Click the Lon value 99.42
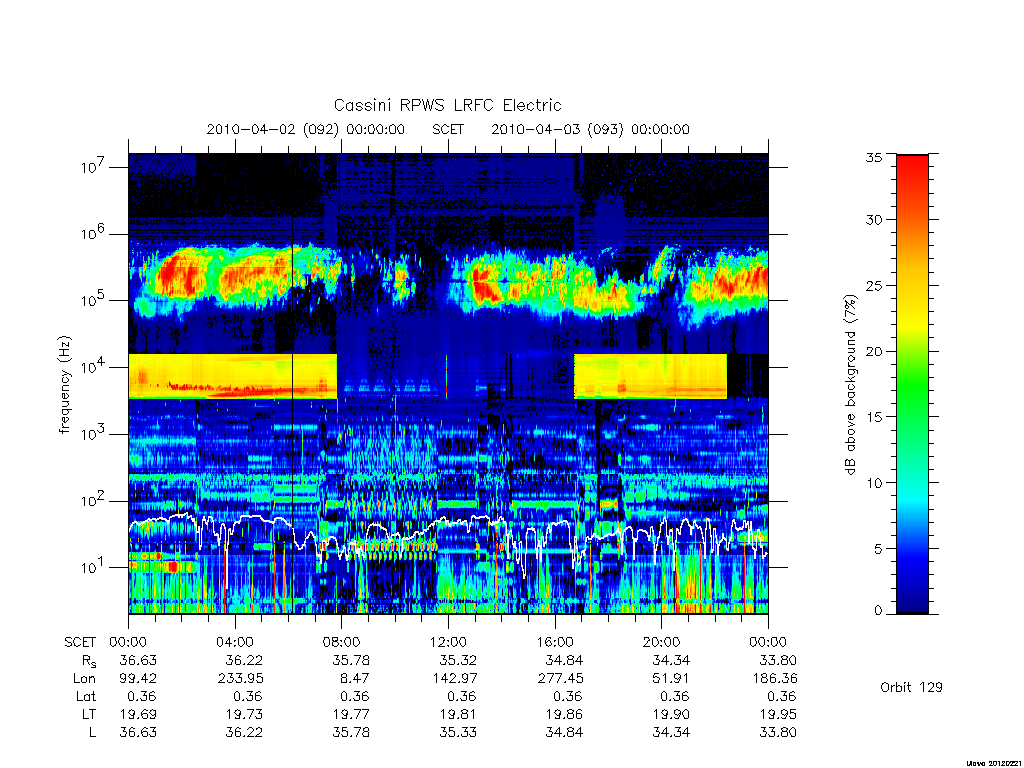The height and width of the screenshot is (768, 1024). tap(138, 679)
